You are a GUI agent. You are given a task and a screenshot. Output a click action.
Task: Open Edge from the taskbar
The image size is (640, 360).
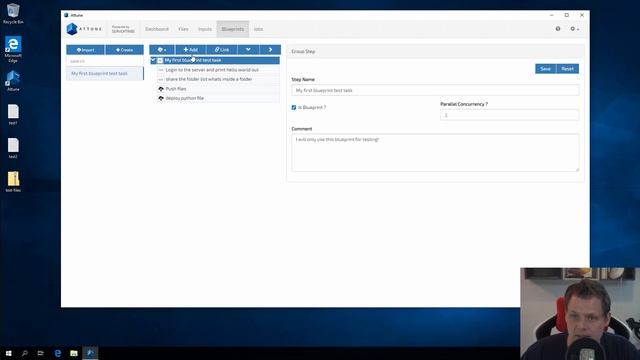coord(58,353)
